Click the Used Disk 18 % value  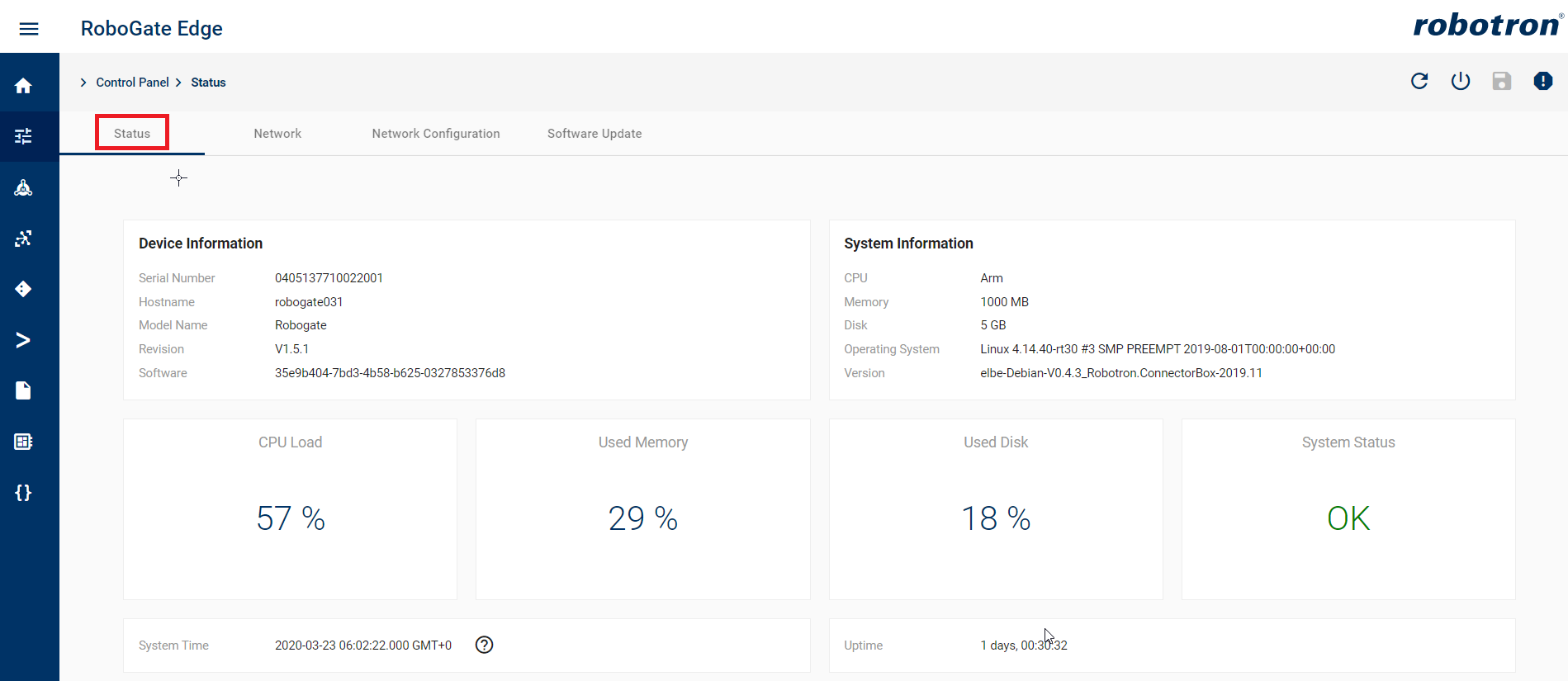tap(996, 518)
